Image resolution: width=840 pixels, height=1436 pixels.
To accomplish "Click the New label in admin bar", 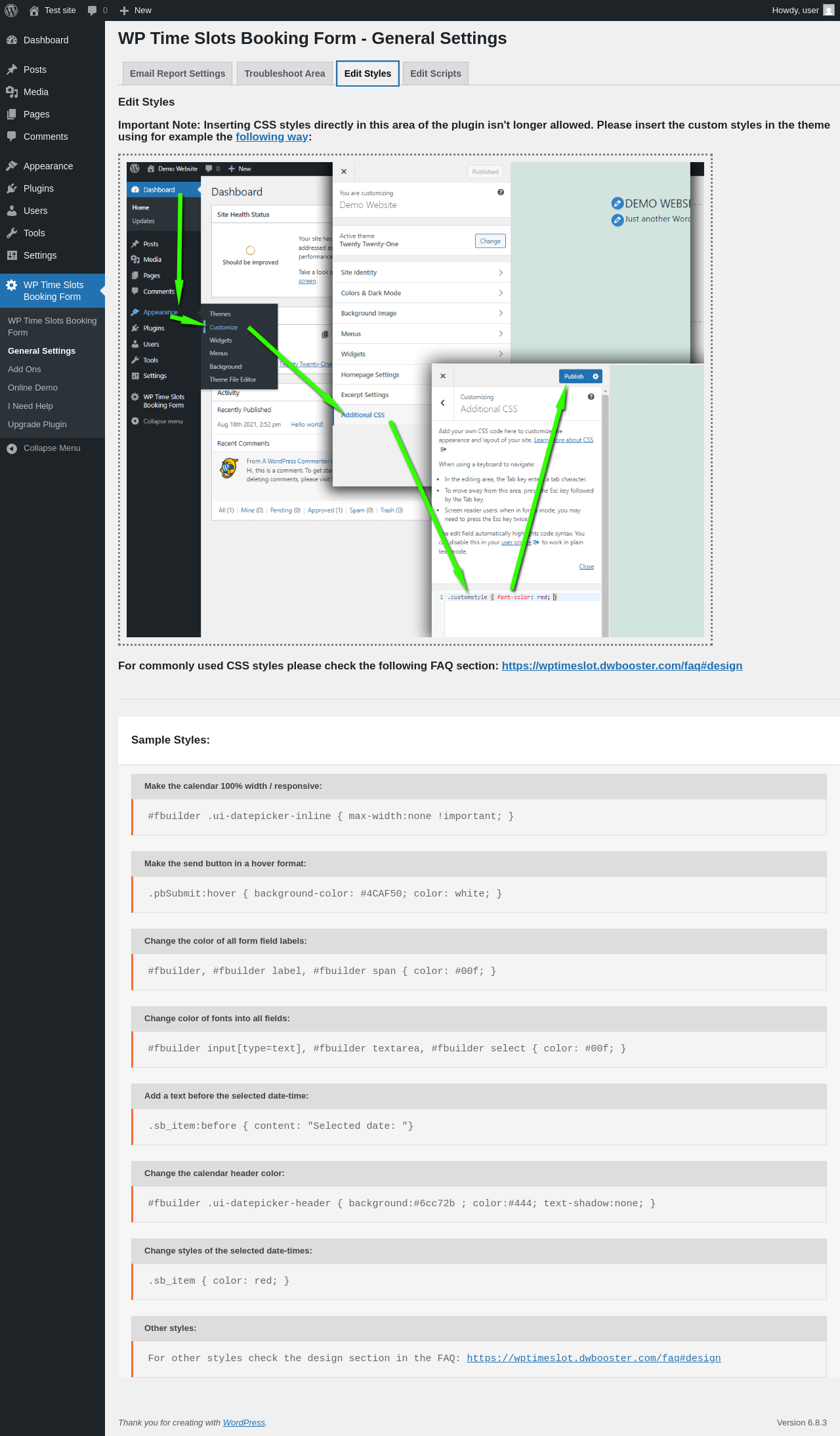I will point(143,11).
